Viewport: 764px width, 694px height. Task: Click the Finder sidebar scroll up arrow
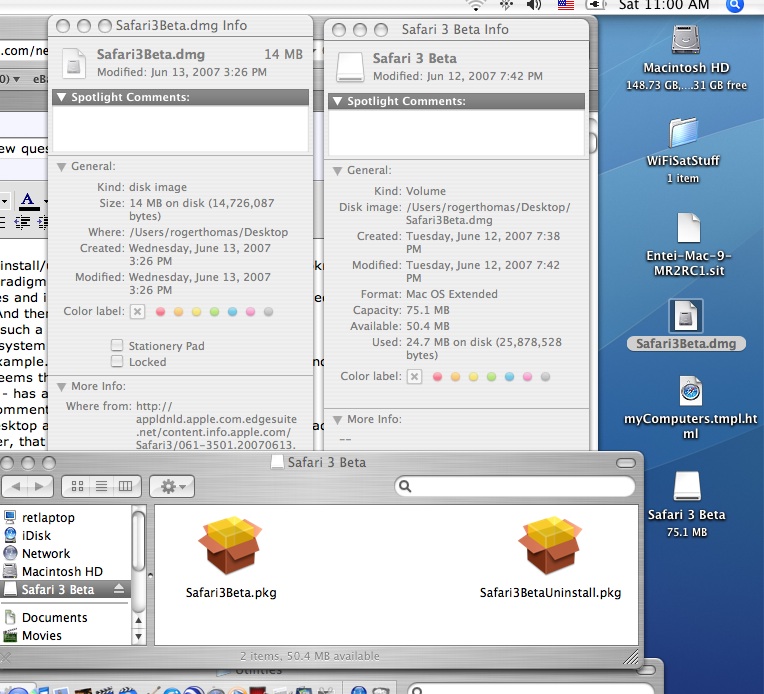pyautogui.click(x=138, y=620)
